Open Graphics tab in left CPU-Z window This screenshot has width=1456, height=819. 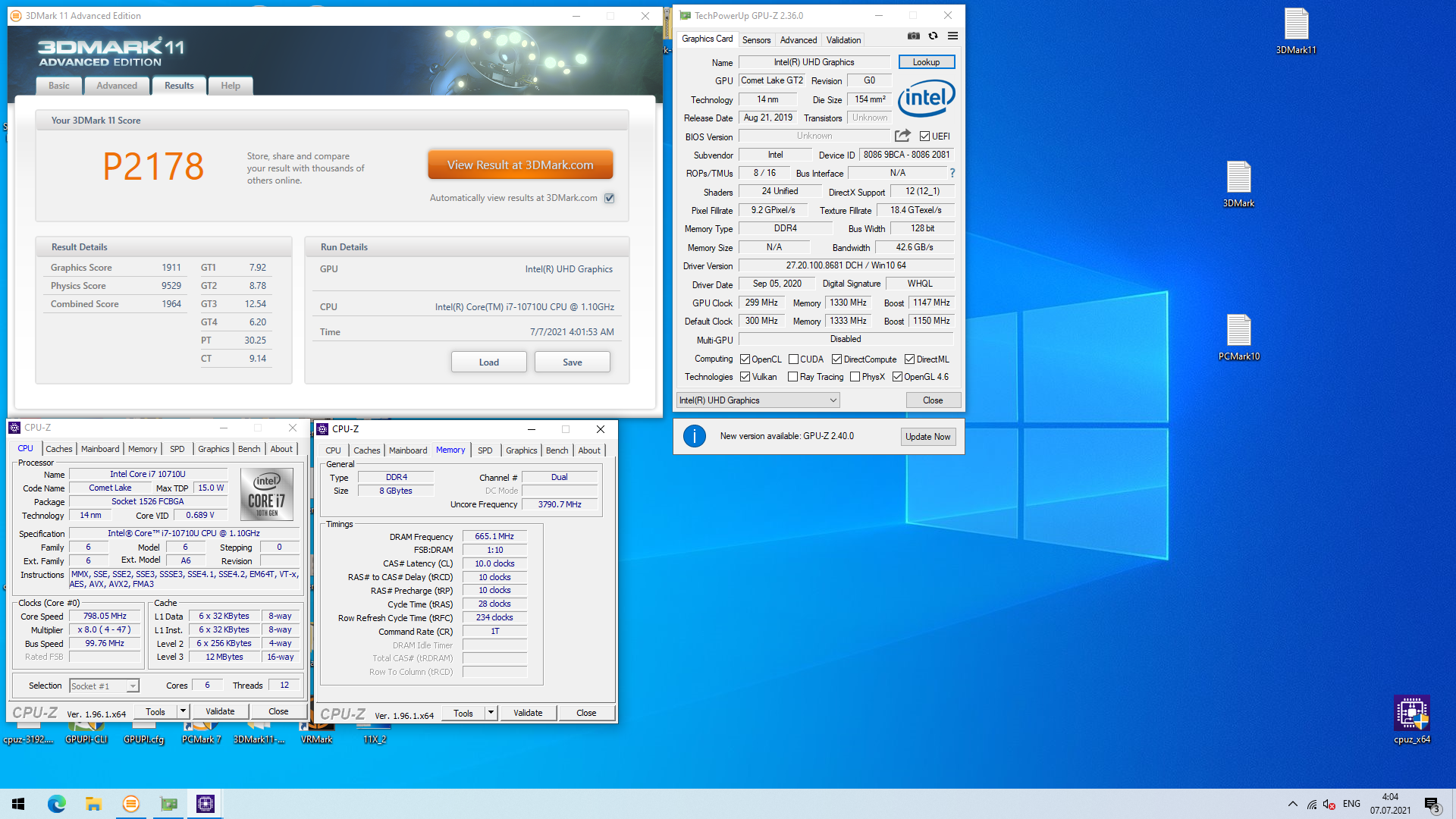(x=213, y=449)
